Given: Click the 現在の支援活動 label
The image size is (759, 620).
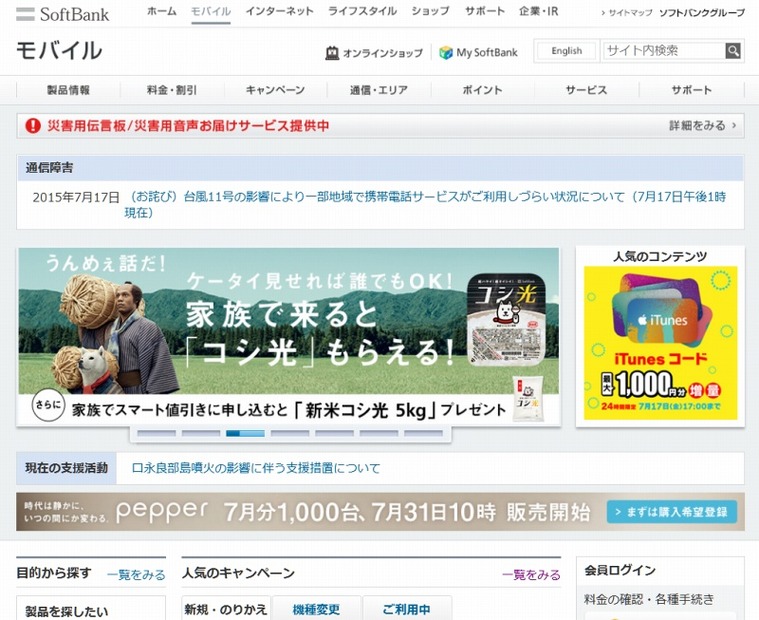Looking at the screenshot, I should coord(66,468).
